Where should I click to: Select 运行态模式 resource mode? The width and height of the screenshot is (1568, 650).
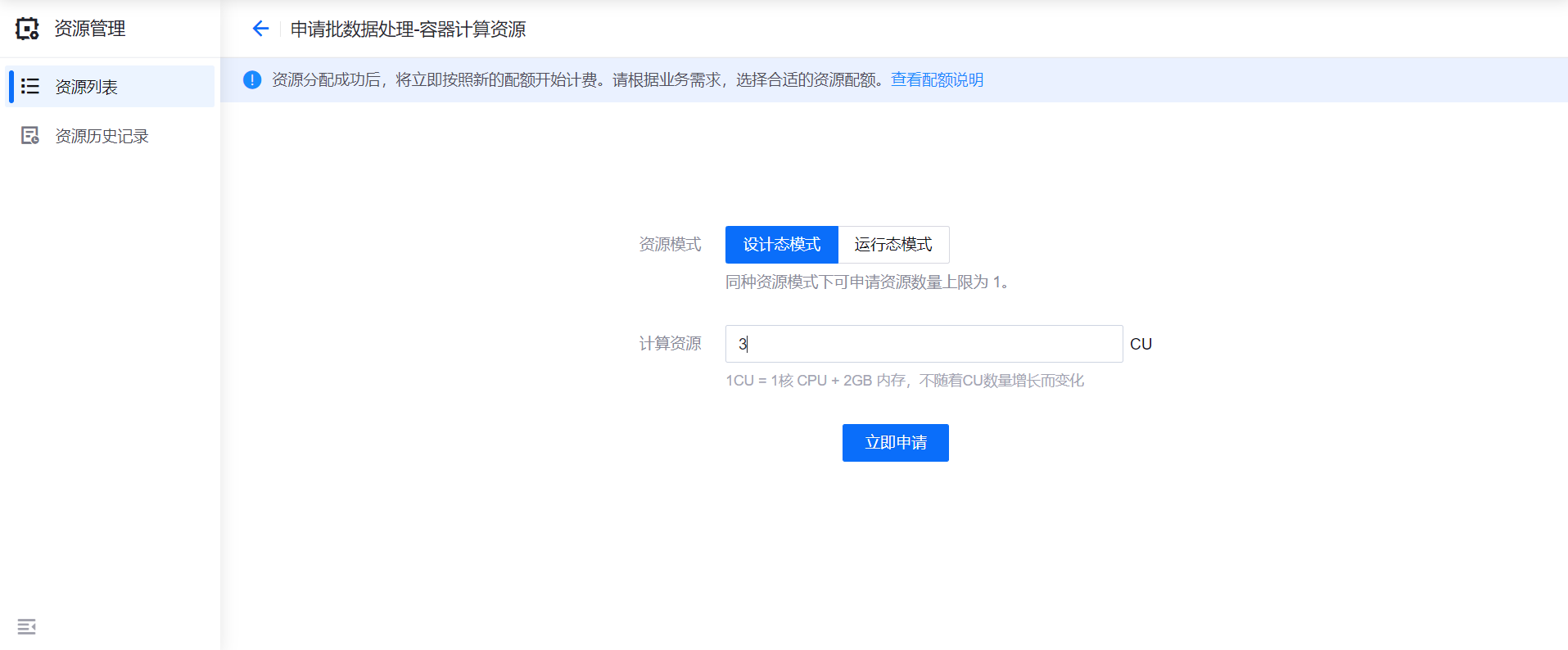point(893,245)
